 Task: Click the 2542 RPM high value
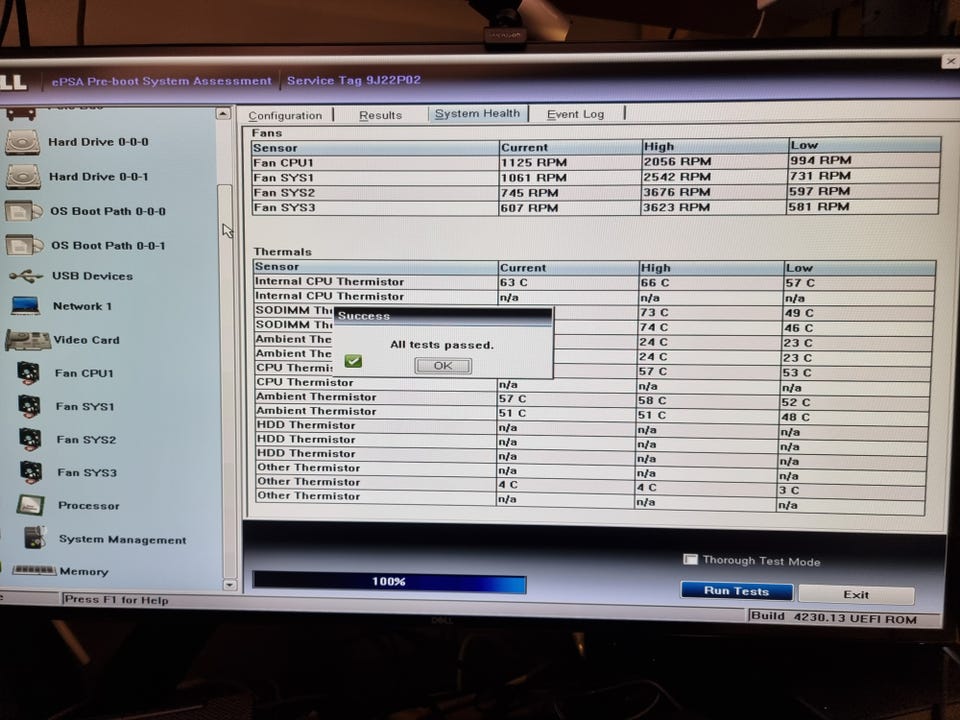[677, 177]
